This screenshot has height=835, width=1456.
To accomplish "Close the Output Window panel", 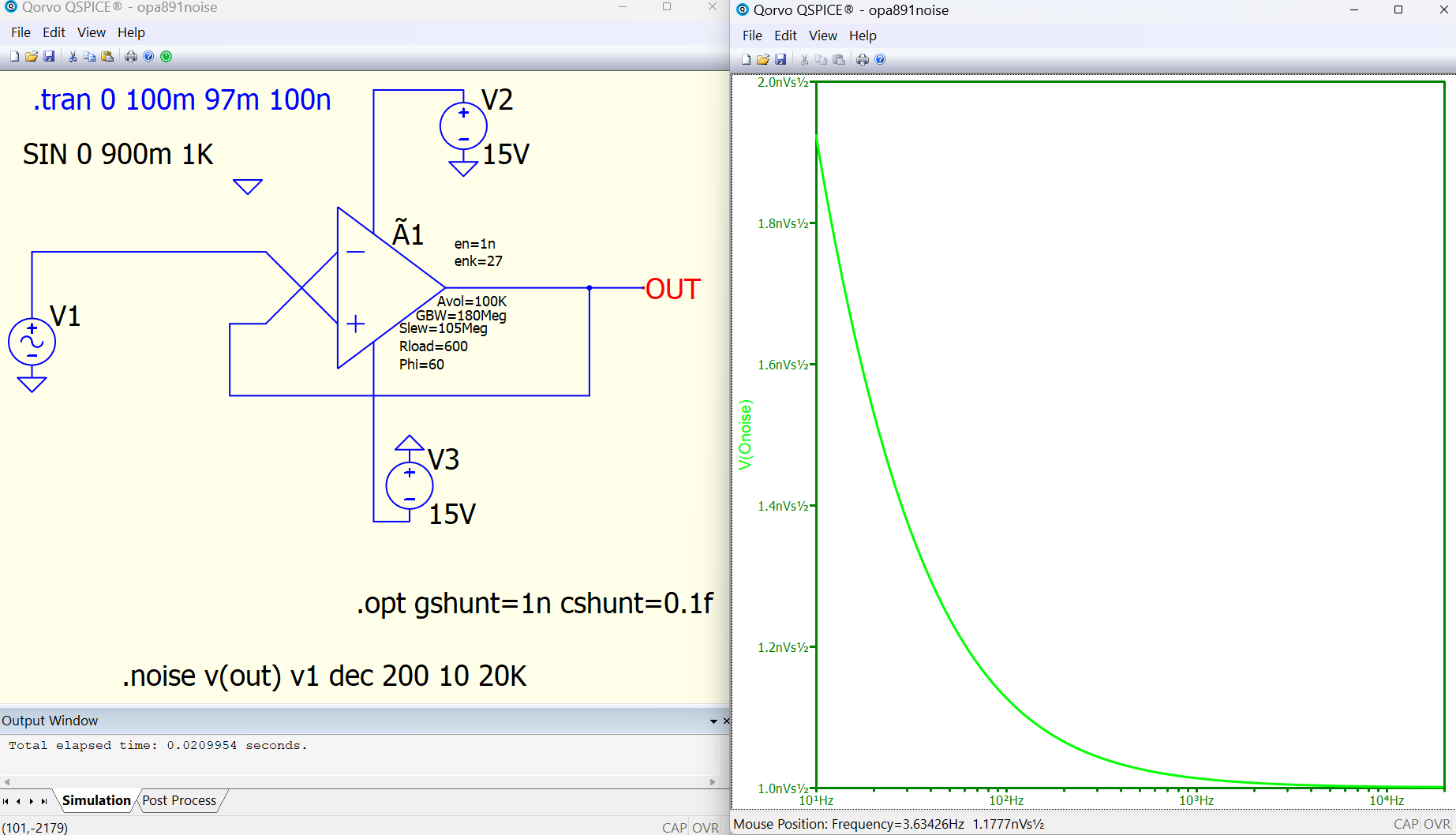I will [x=726, y=721].
